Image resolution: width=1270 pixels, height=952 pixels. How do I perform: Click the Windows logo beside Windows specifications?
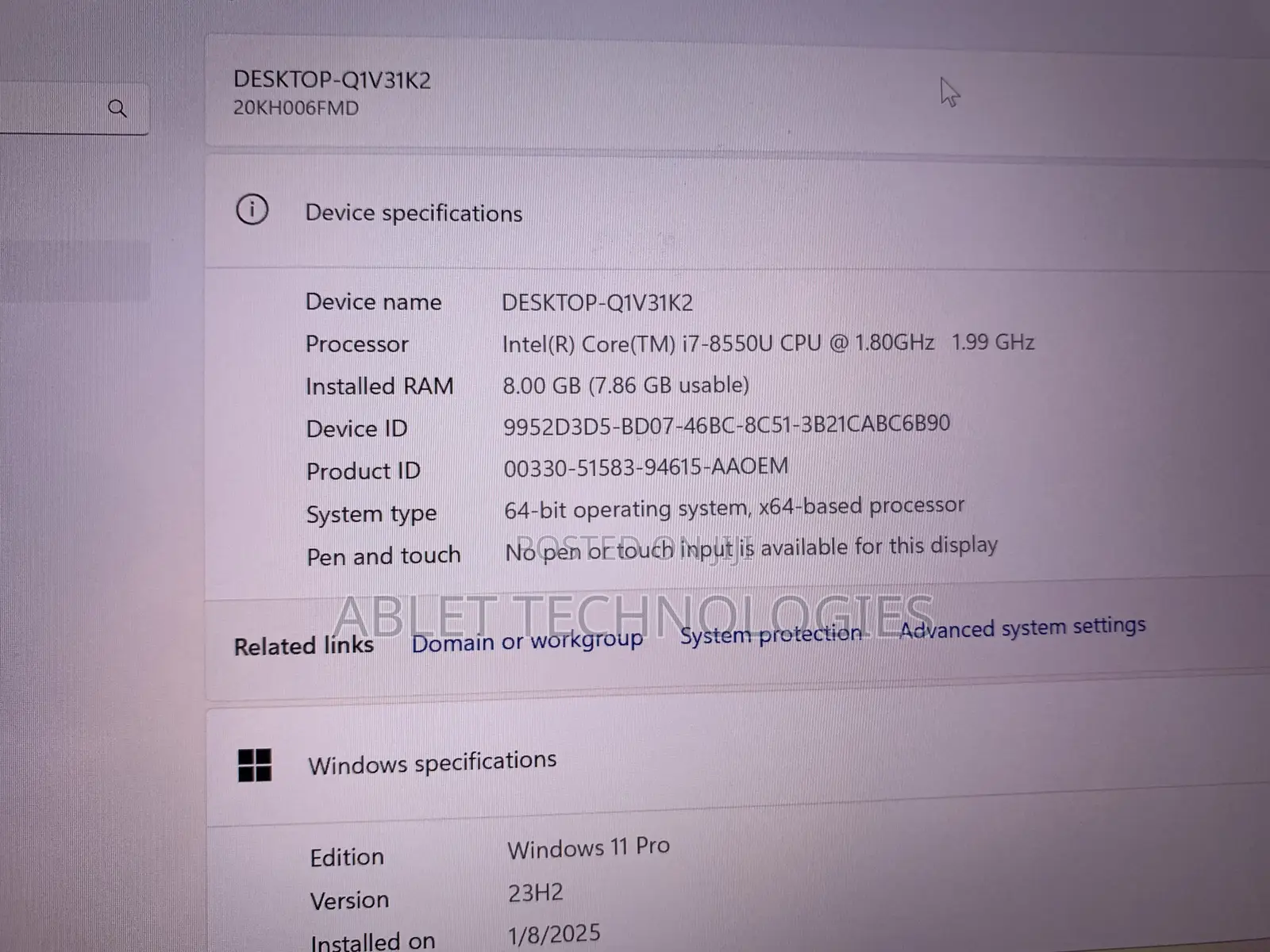coord(255,766)
